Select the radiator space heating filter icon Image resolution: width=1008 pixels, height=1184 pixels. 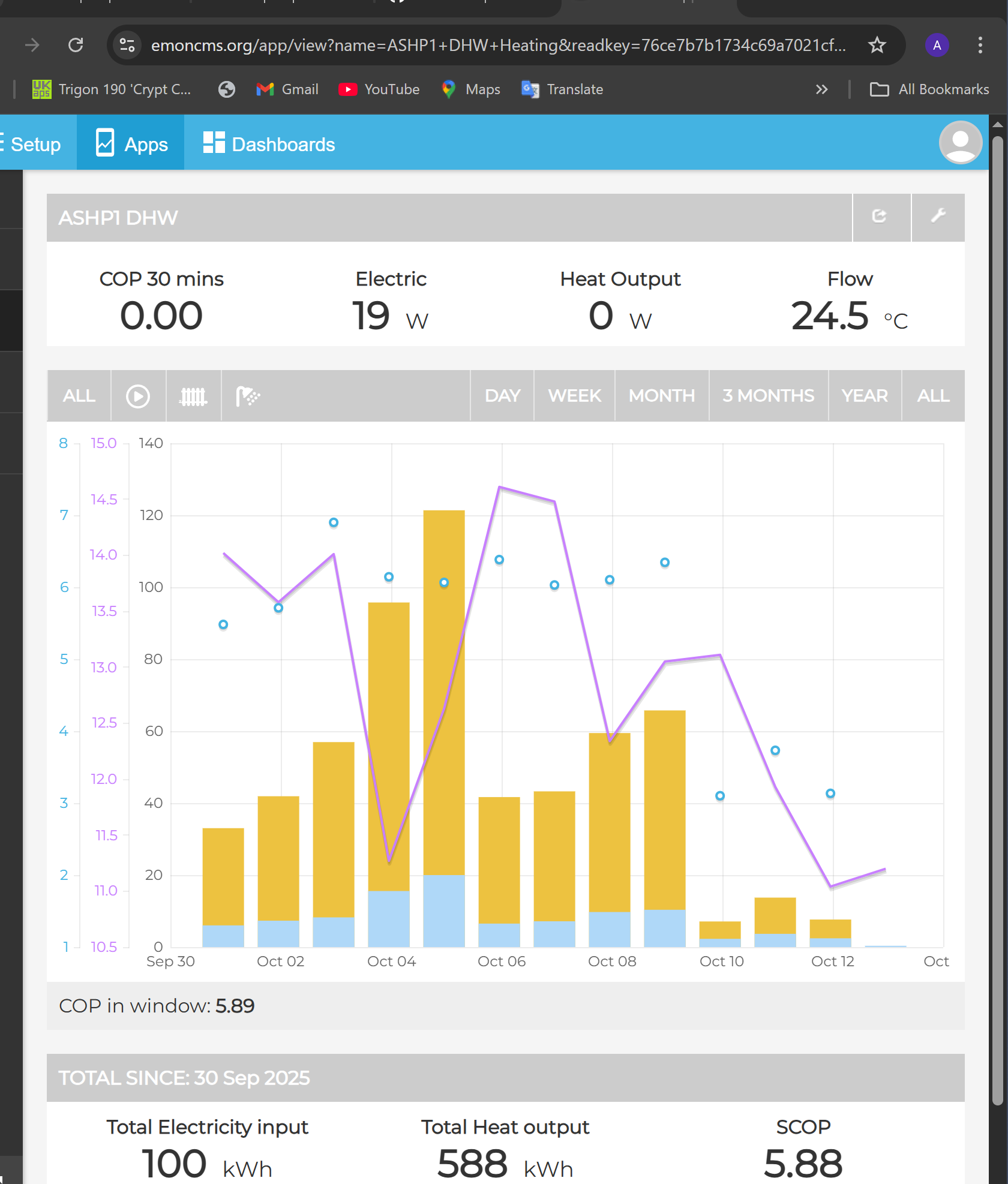coord(193,396)
